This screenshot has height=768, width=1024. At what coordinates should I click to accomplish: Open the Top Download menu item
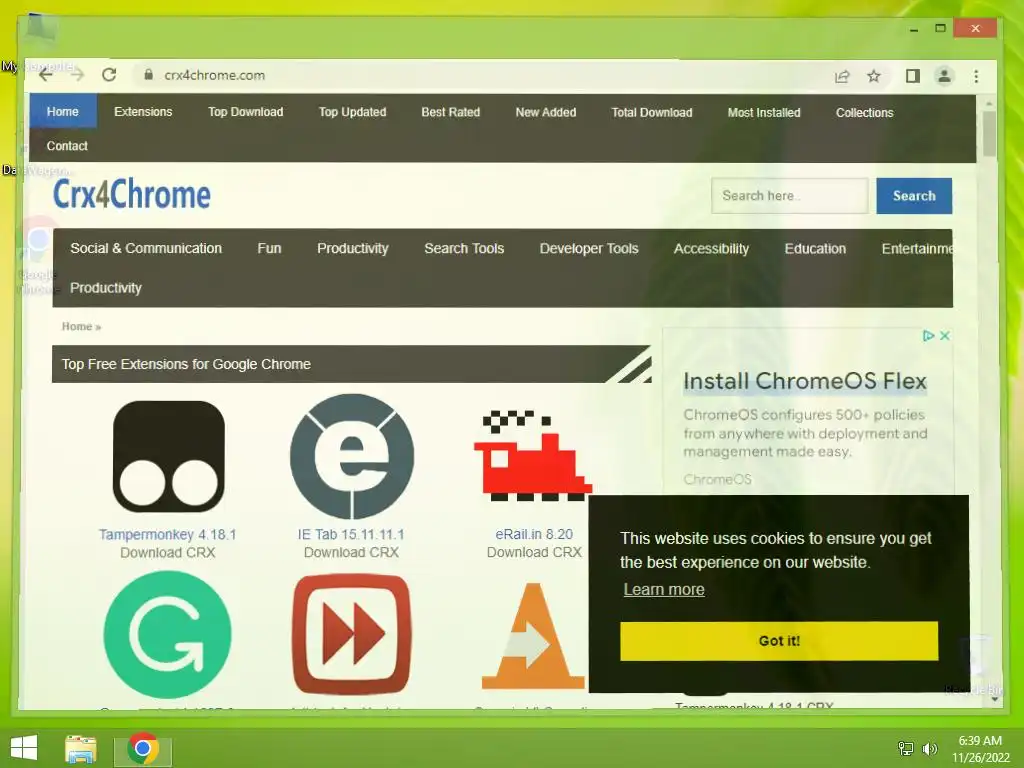click(x=246, y=112)
